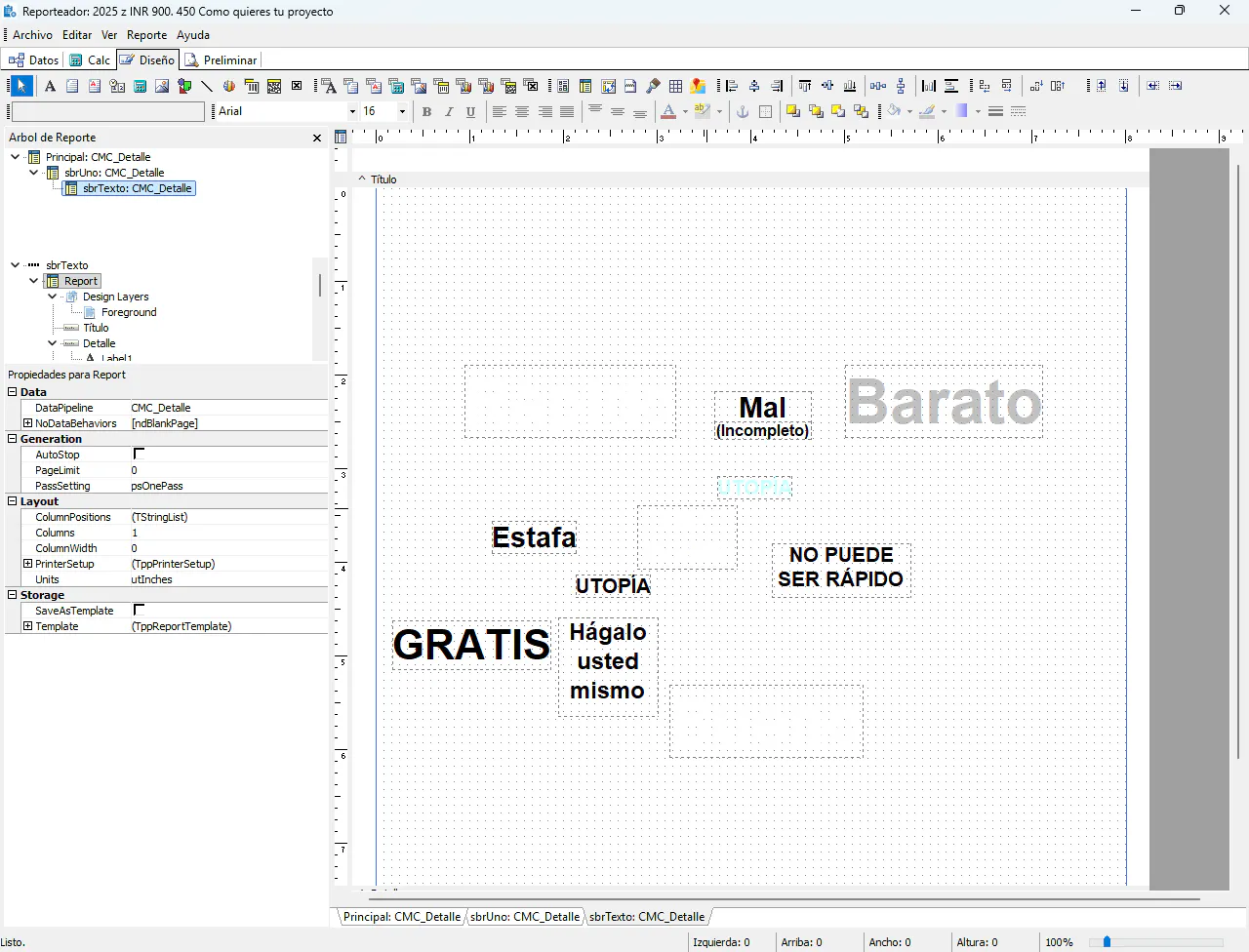Open the font size dropdown
Image resolution: width=1249 pixels, height=952 pixels.
[401, 111]
